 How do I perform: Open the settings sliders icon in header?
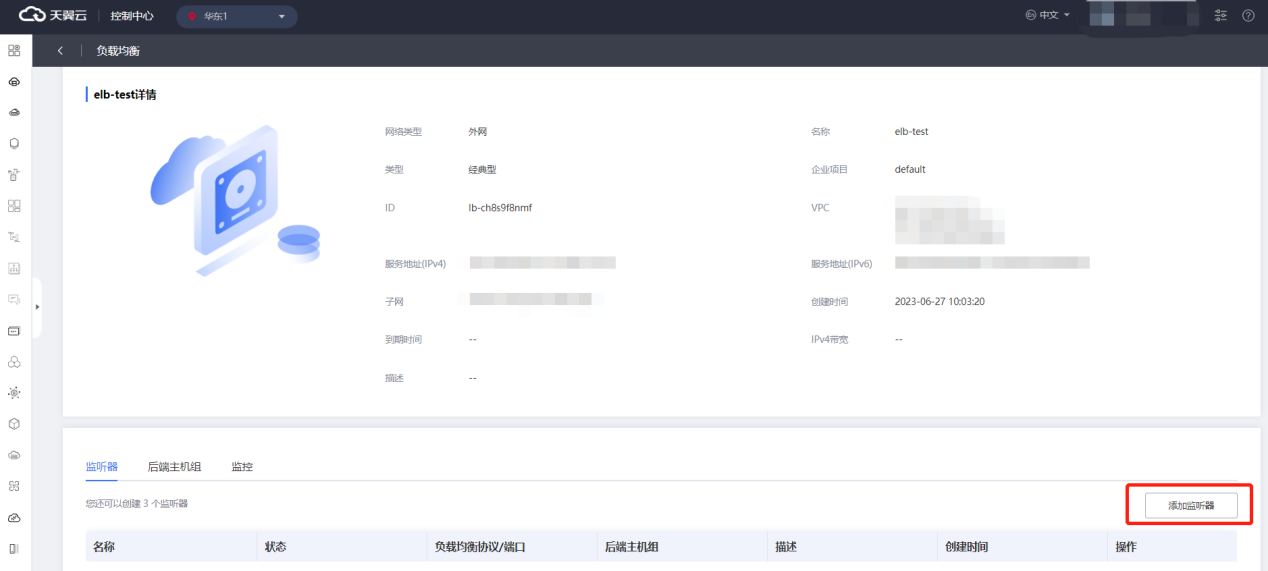click(1220, 16)
